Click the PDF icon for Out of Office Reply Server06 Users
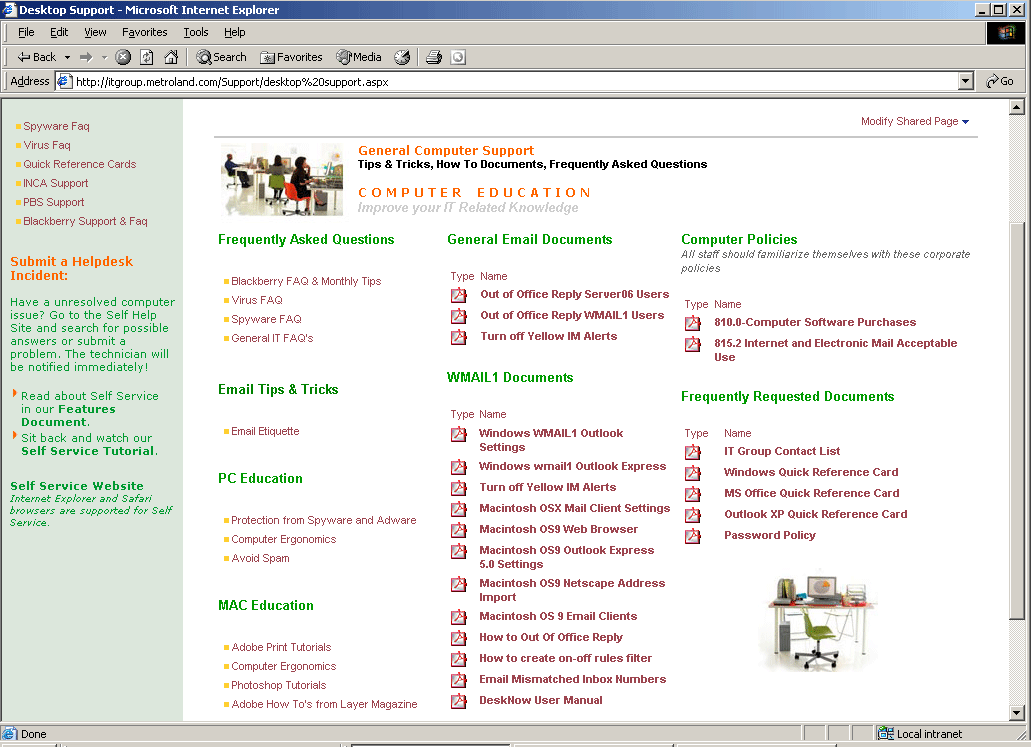Image resolution: width=1031 pixels, height=747 pixels. (x=458, y=295)
